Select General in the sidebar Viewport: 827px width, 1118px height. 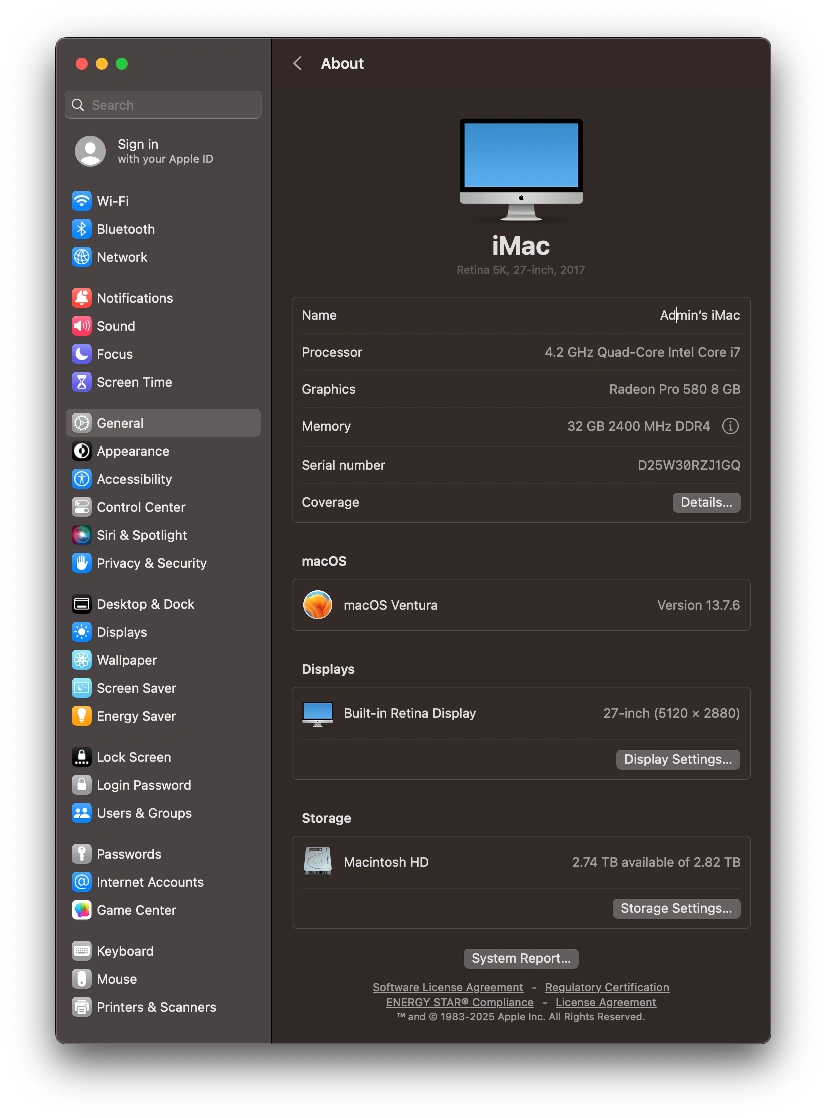pyautogui.click(x=163, y=423)
